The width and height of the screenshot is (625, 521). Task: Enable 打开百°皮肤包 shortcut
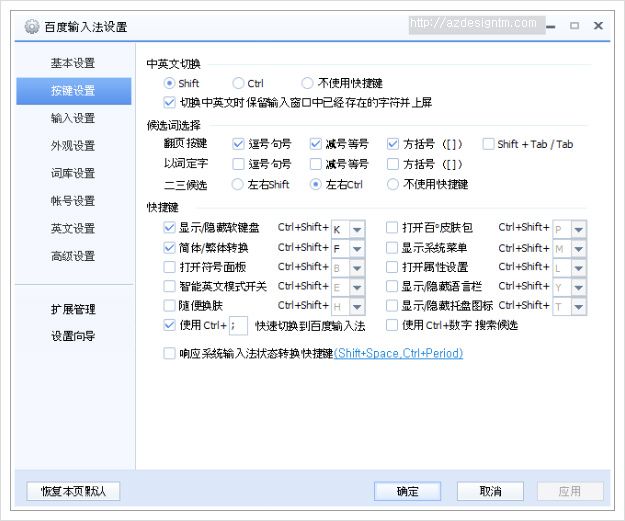tap(392, 228)
